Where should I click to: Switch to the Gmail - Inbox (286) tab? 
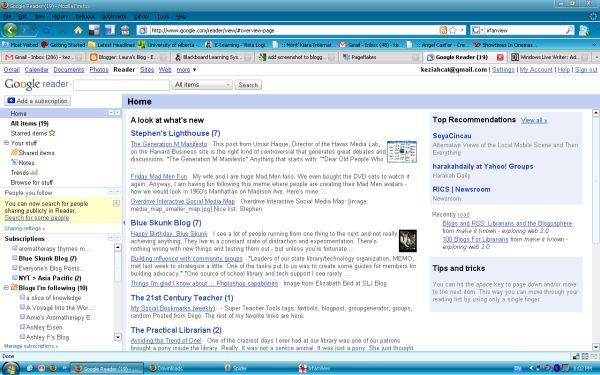click(43, 57)
